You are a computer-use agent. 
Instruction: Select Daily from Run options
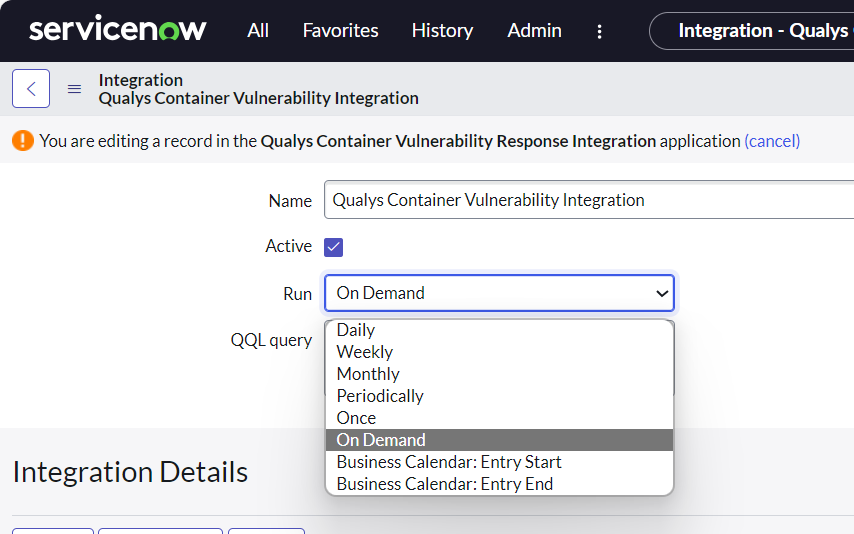tap(499, 330)
